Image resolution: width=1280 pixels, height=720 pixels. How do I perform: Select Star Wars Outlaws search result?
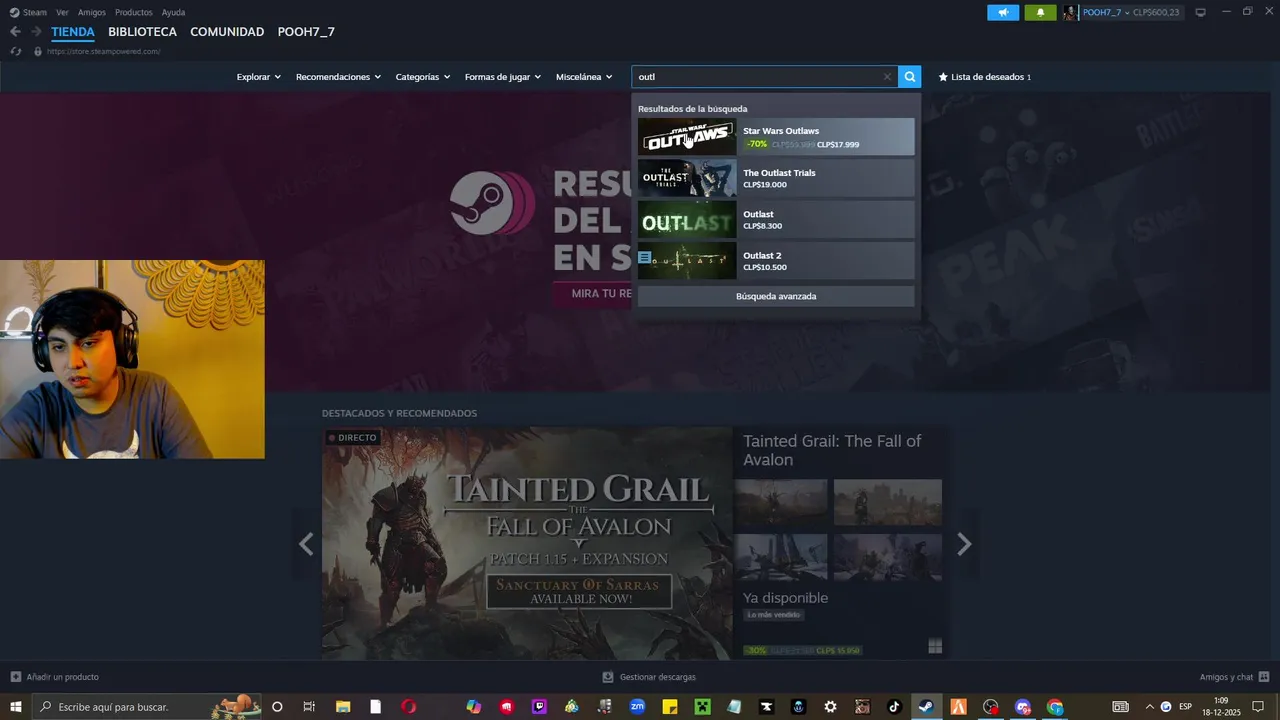[776, 137]
